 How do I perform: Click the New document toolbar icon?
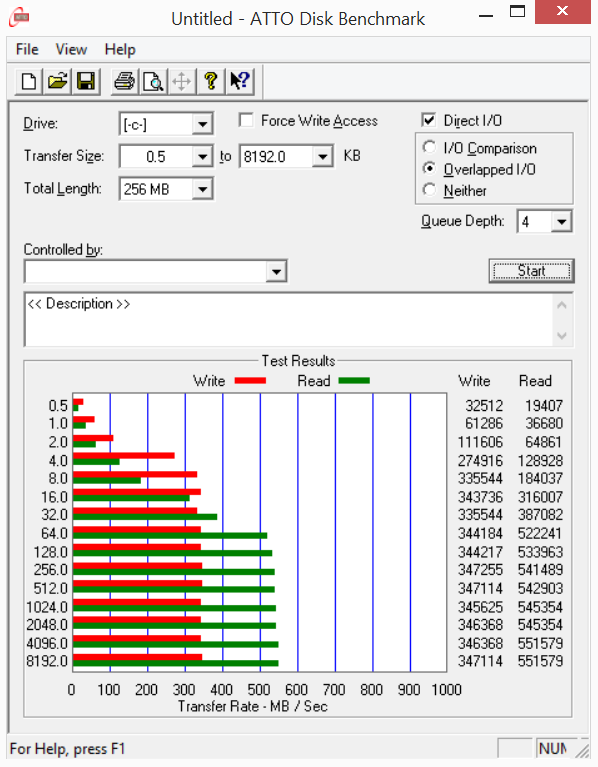click(29, 81)
